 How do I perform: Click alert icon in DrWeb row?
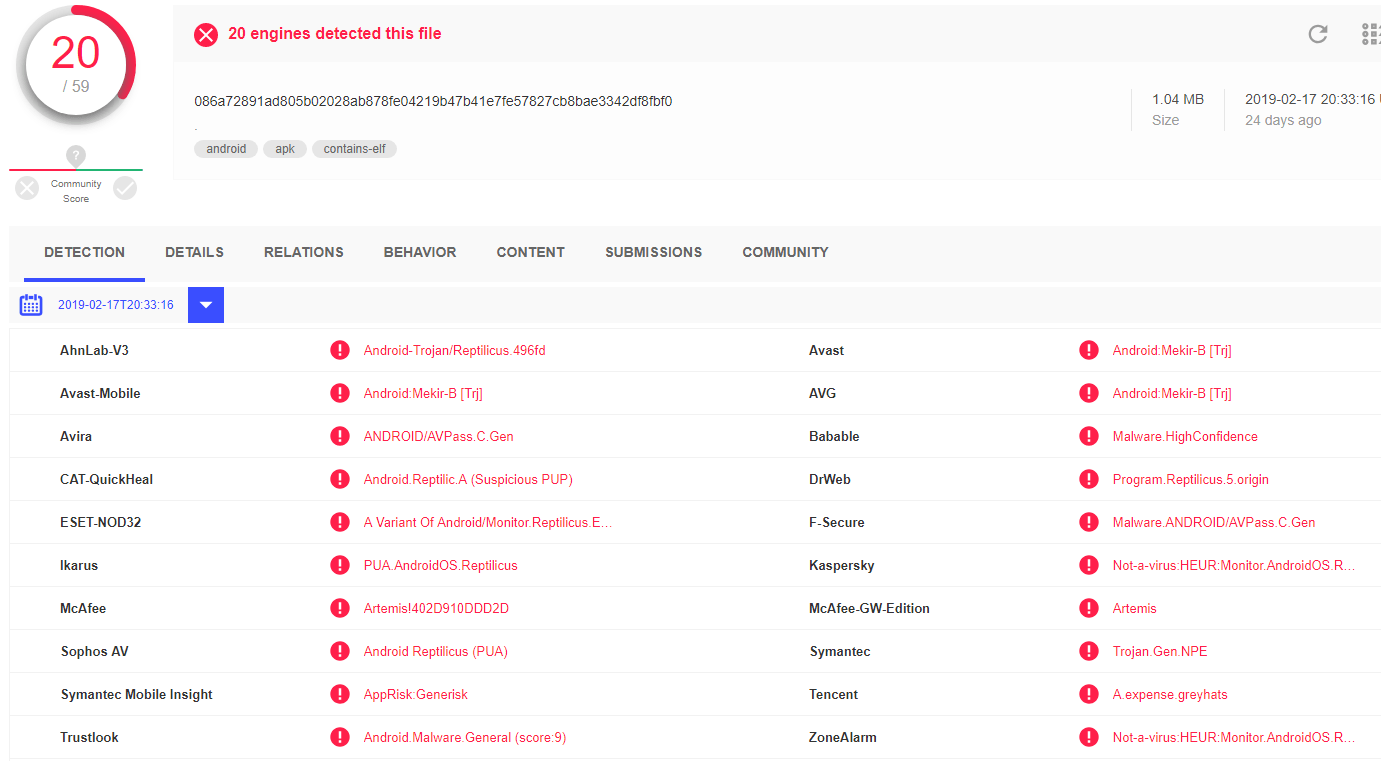tap(1089, 479)
